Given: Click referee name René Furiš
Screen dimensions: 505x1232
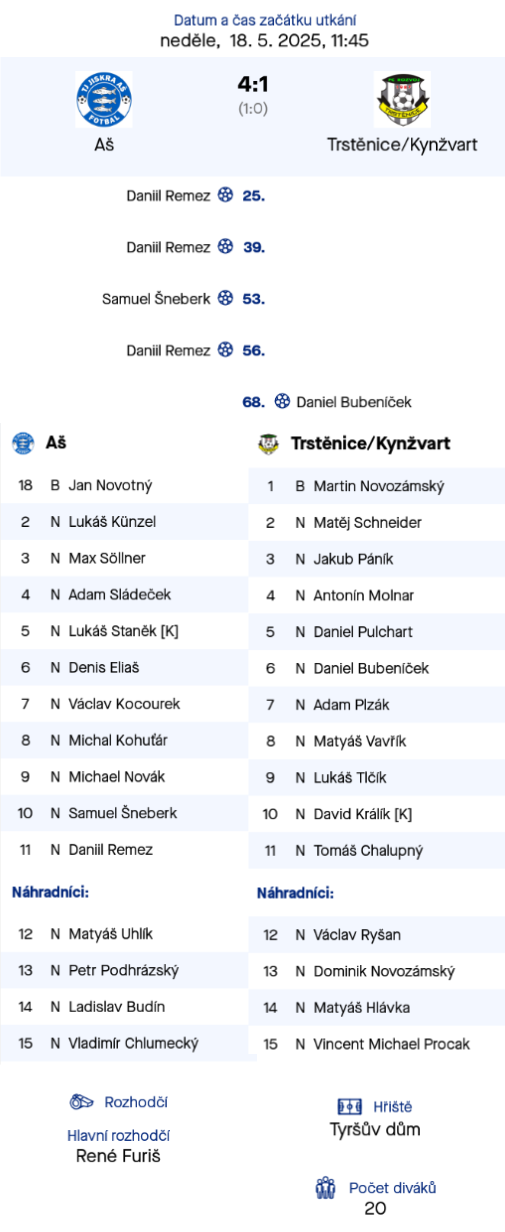Looking at the screenshot, I should 118,1156.
